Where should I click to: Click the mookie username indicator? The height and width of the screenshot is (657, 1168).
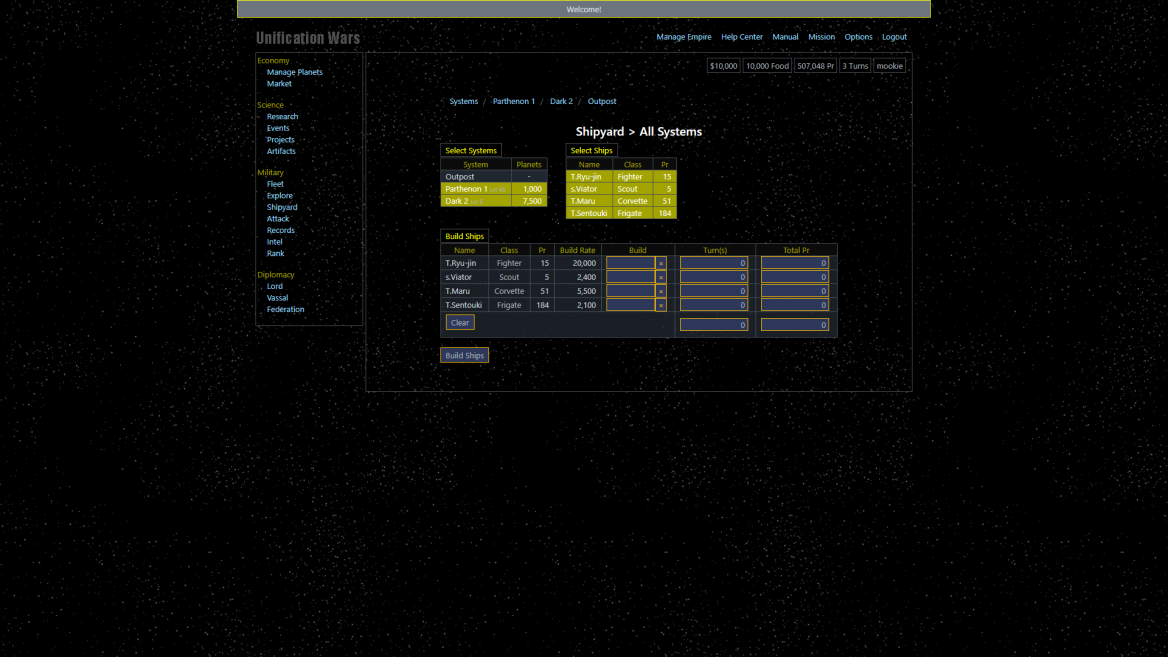(889, 65)
